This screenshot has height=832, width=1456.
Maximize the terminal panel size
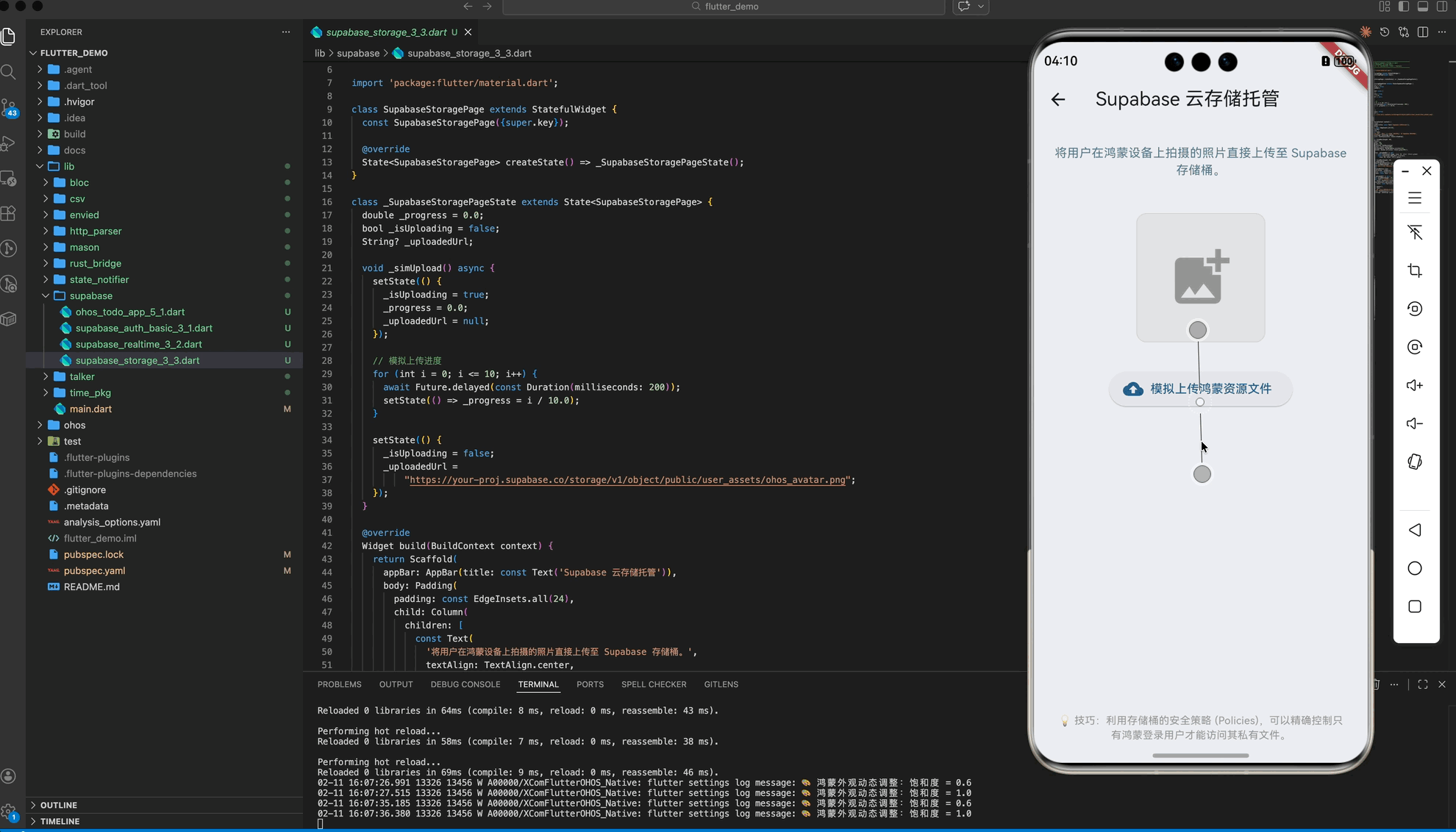(1422, 684)
